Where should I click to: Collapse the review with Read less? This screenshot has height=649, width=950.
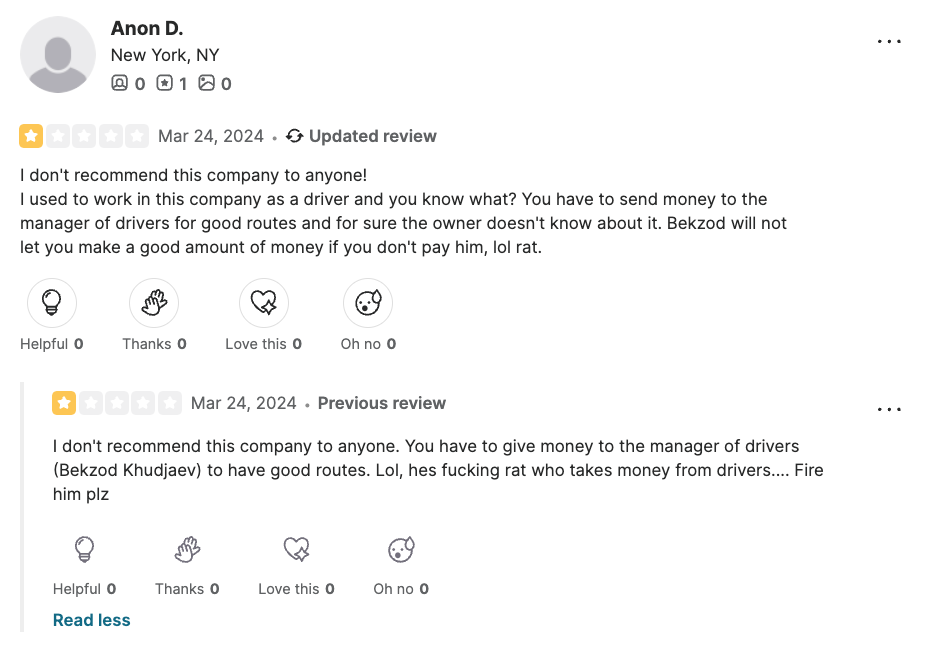[91, 620]
